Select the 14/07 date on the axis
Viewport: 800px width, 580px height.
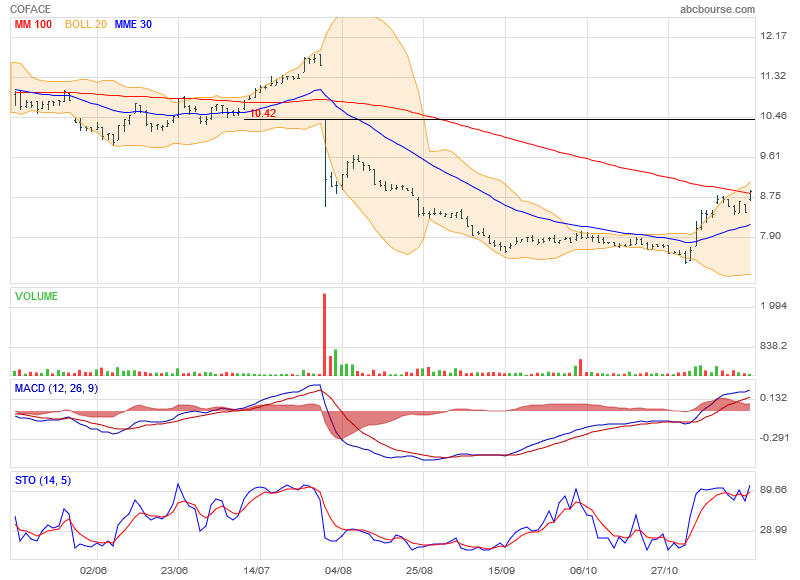(258, 570)
